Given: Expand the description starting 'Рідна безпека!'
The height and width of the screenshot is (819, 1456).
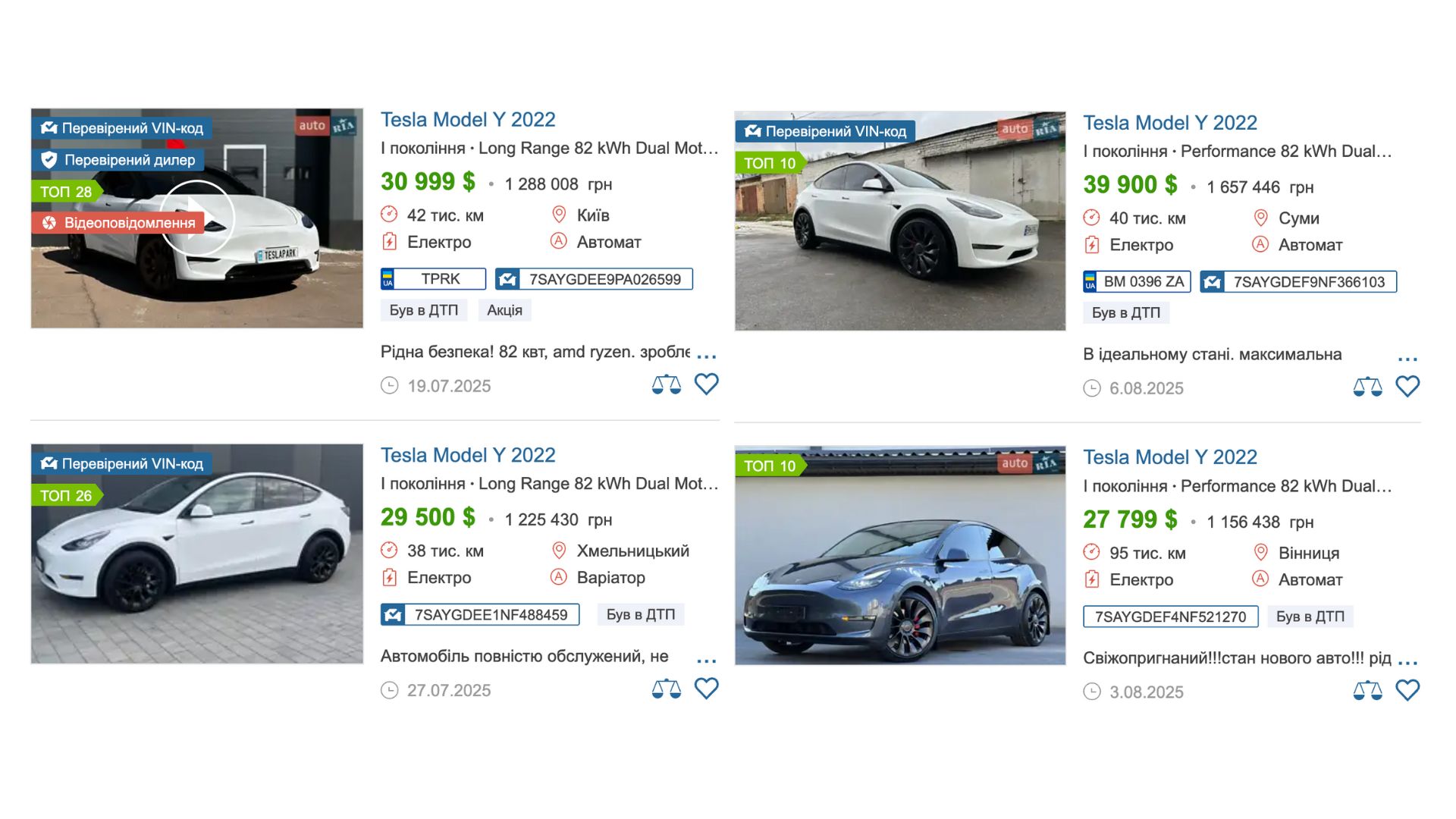Looking at the screenshot, I should tap(706, 355).
